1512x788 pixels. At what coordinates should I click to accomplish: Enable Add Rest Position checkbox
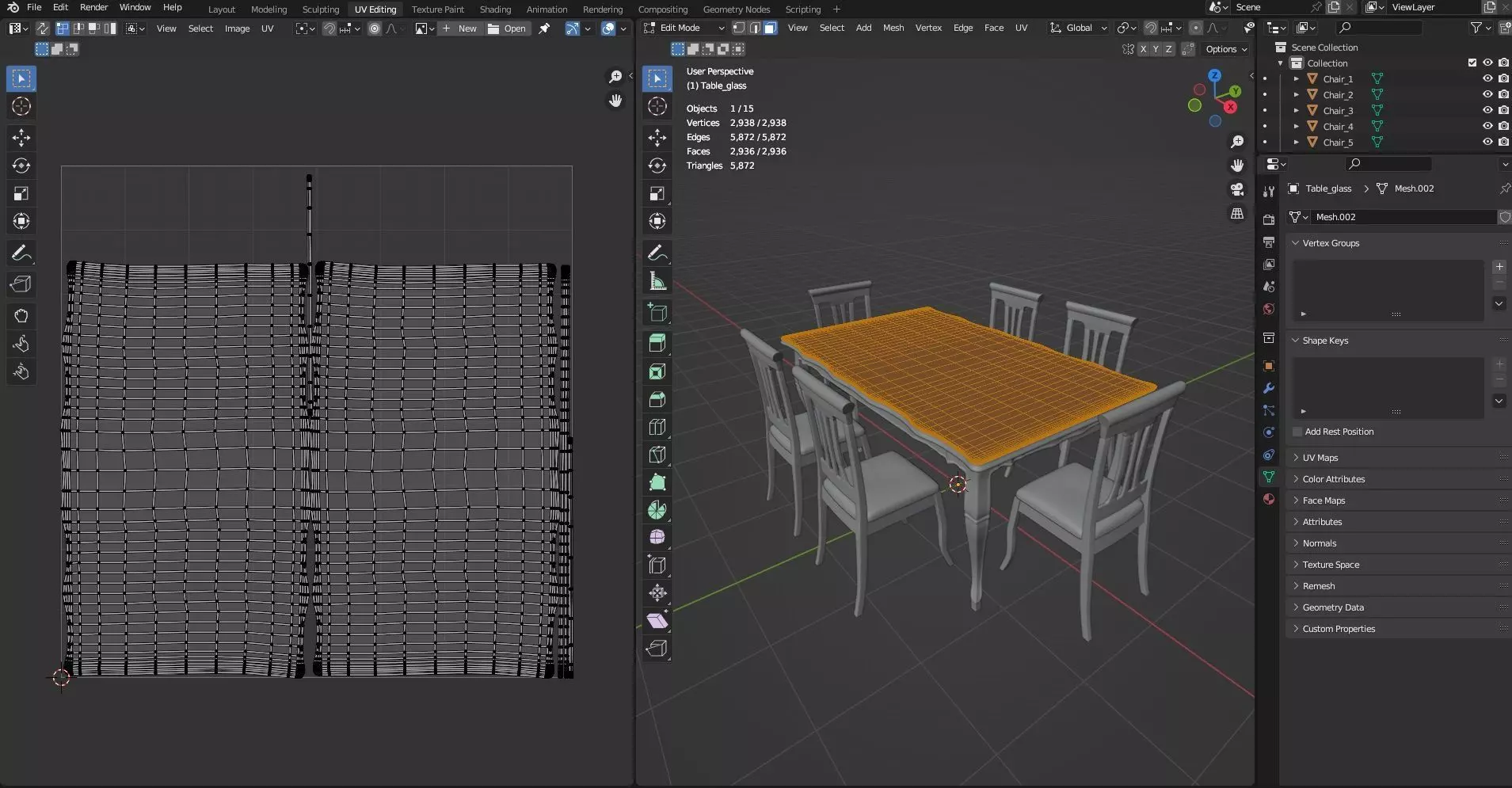pyautogui.click(x=1297, y=432)
